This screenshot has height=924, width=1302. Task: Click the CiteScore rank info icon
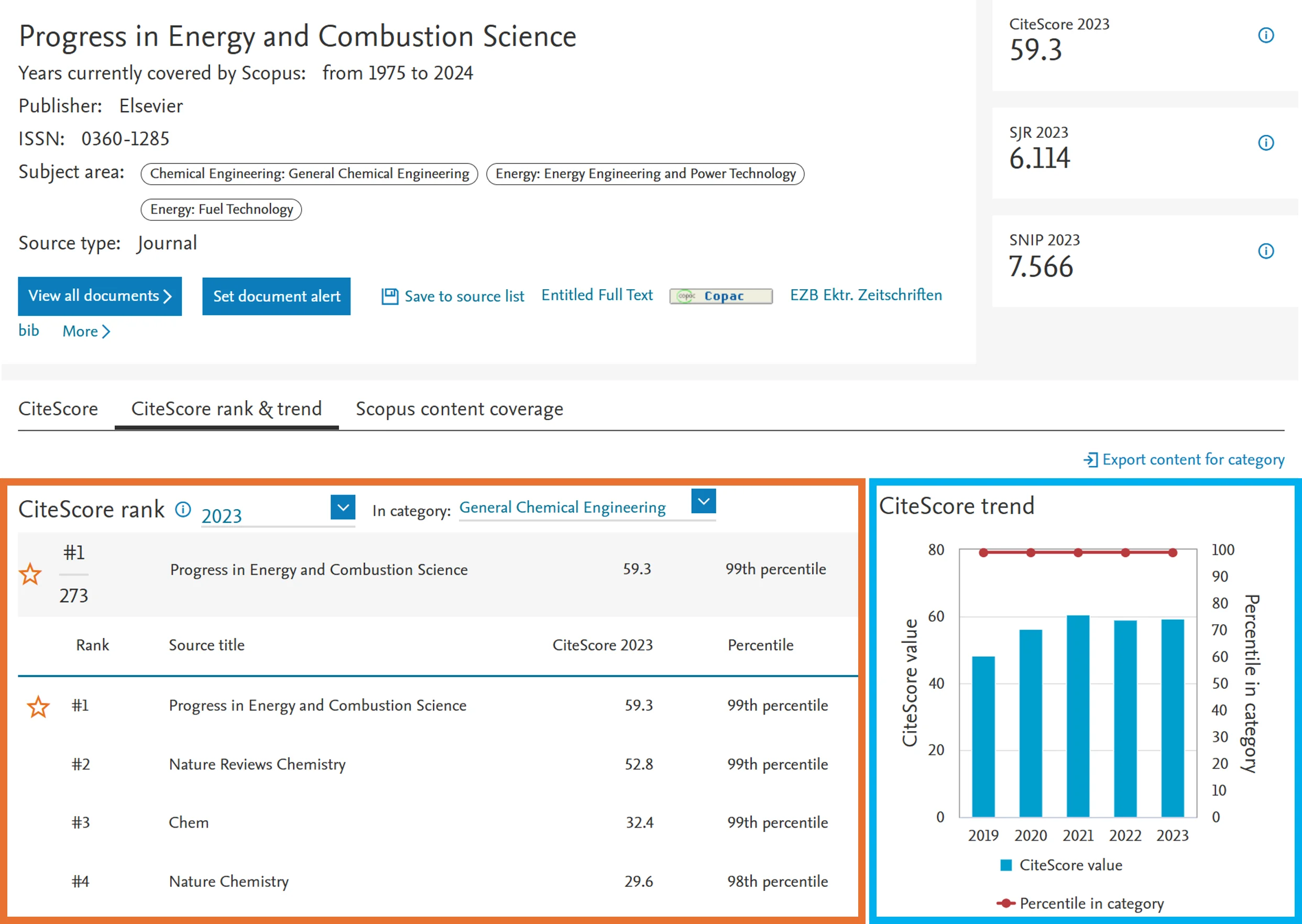tap(183, 509)
